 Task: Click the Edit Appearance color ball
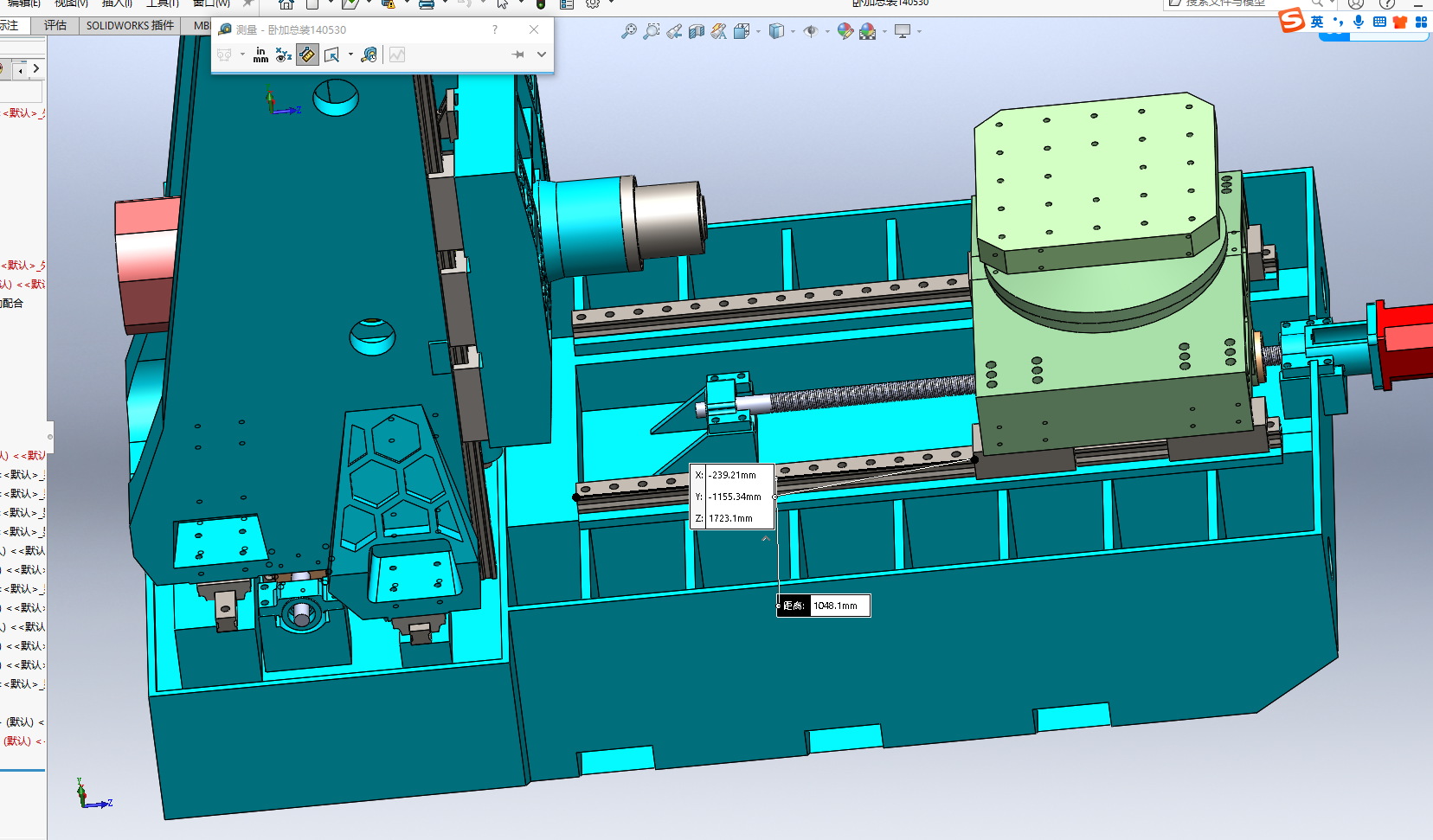(x=845, y=31)
